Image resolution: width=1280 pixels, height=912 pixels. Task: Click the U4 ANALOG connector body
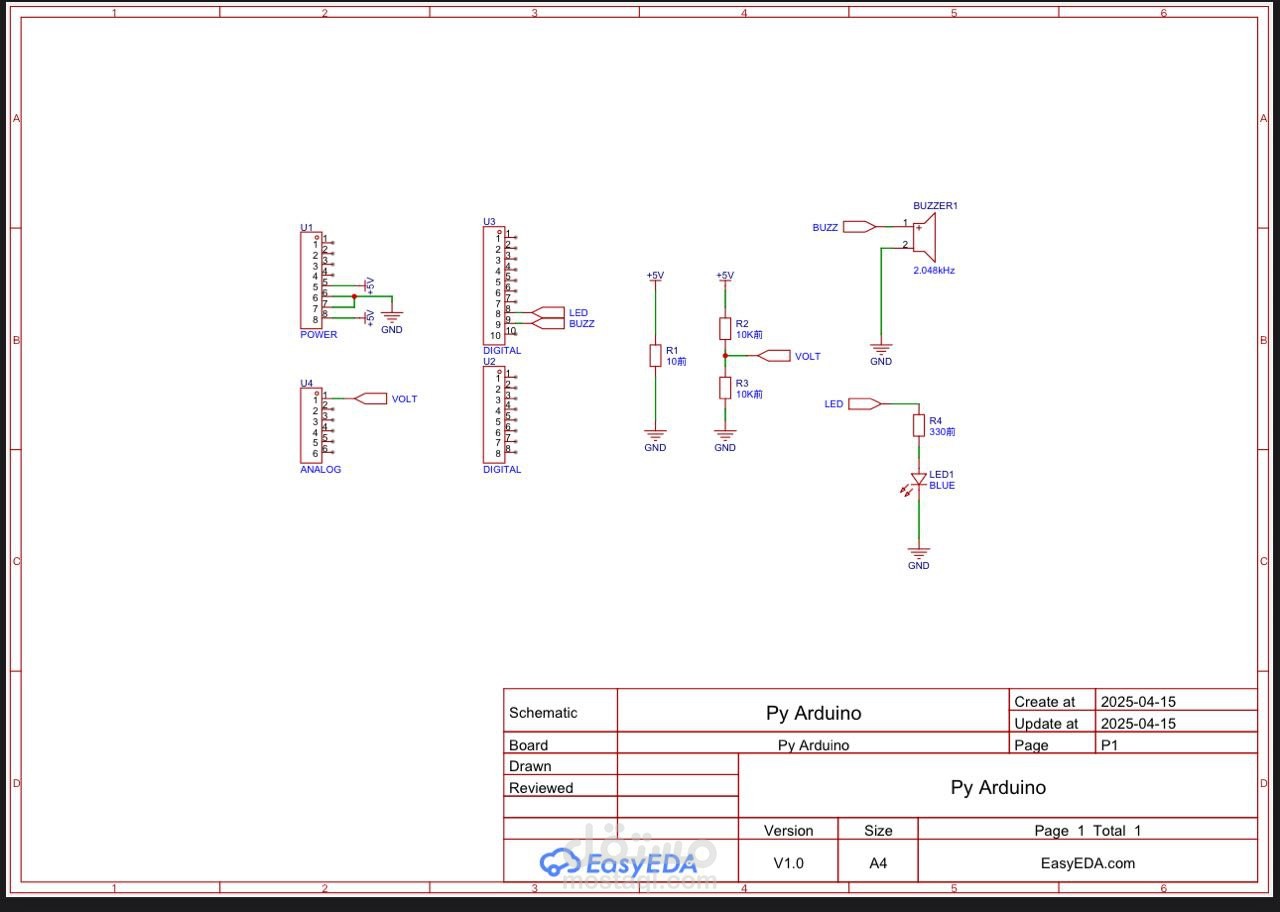pos(310,425)
